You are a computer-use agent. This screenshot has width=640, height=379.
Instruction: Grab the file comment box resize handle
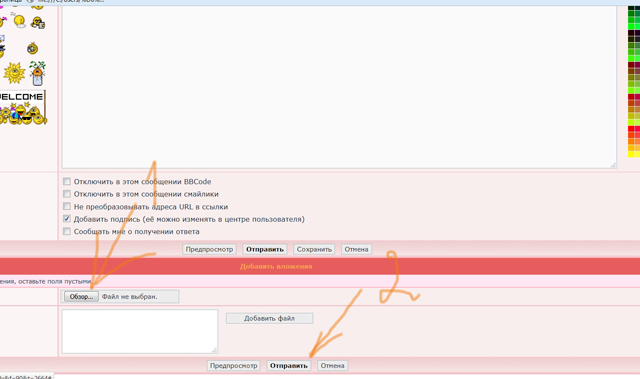214,350
